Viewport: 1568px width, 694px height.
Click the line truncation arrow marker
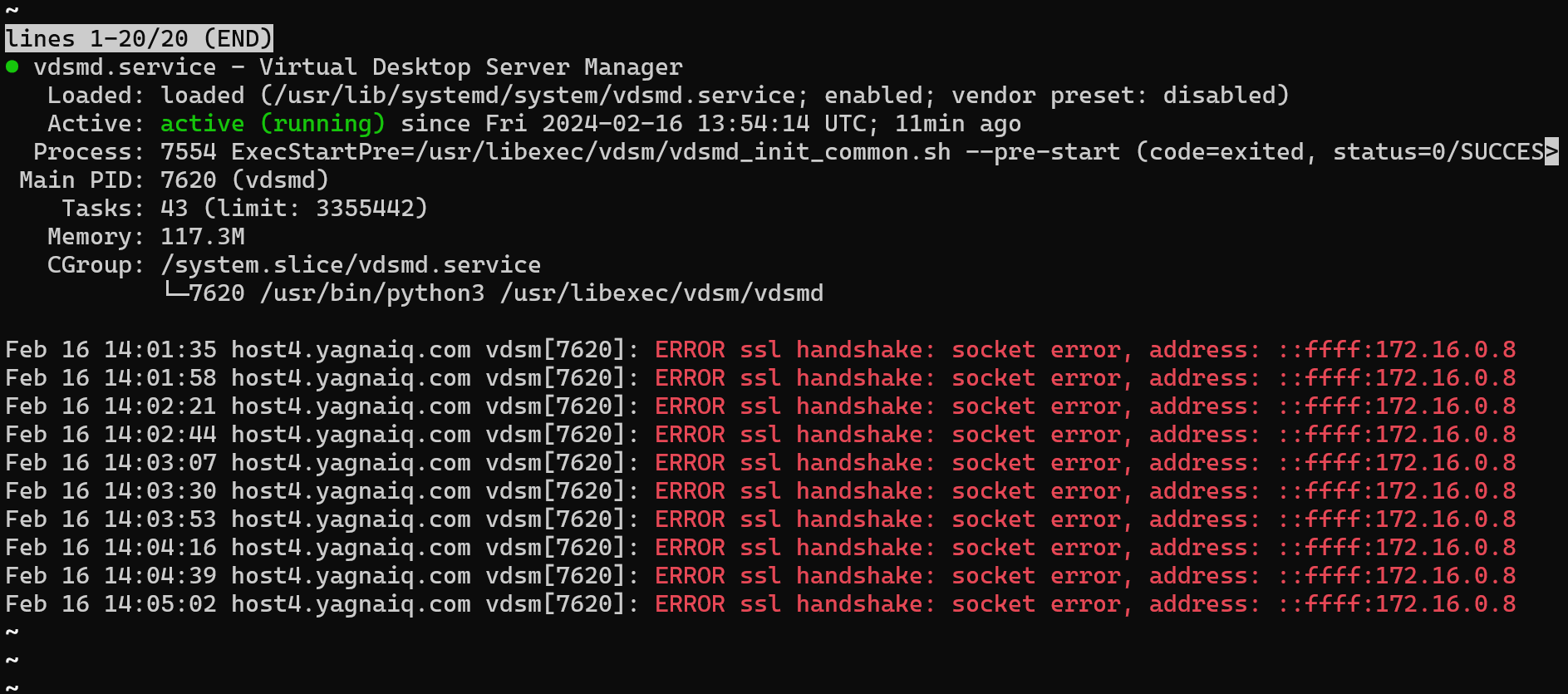pos(1551,151)
